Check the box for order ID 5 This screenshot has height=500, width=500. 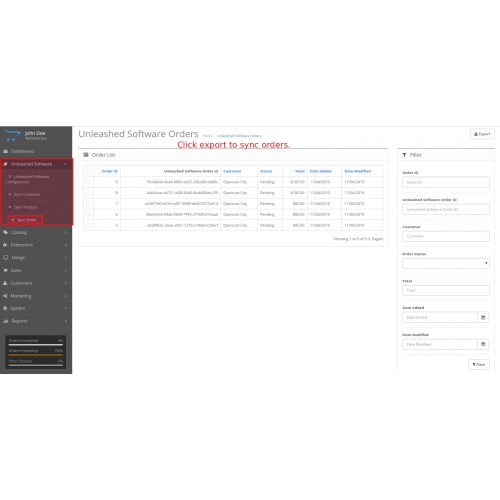coord(88,225)
